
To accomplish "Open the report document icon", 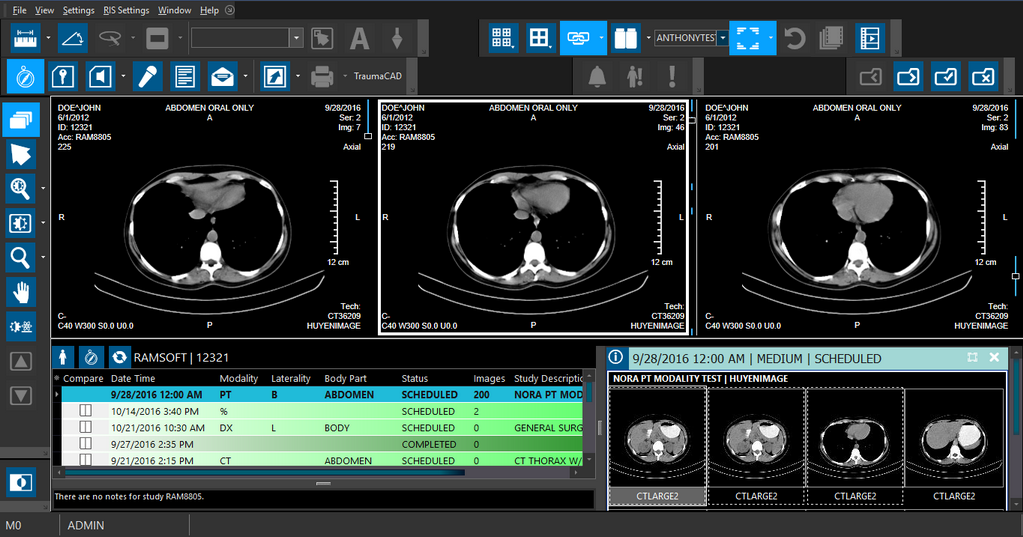I will point(184,76).
